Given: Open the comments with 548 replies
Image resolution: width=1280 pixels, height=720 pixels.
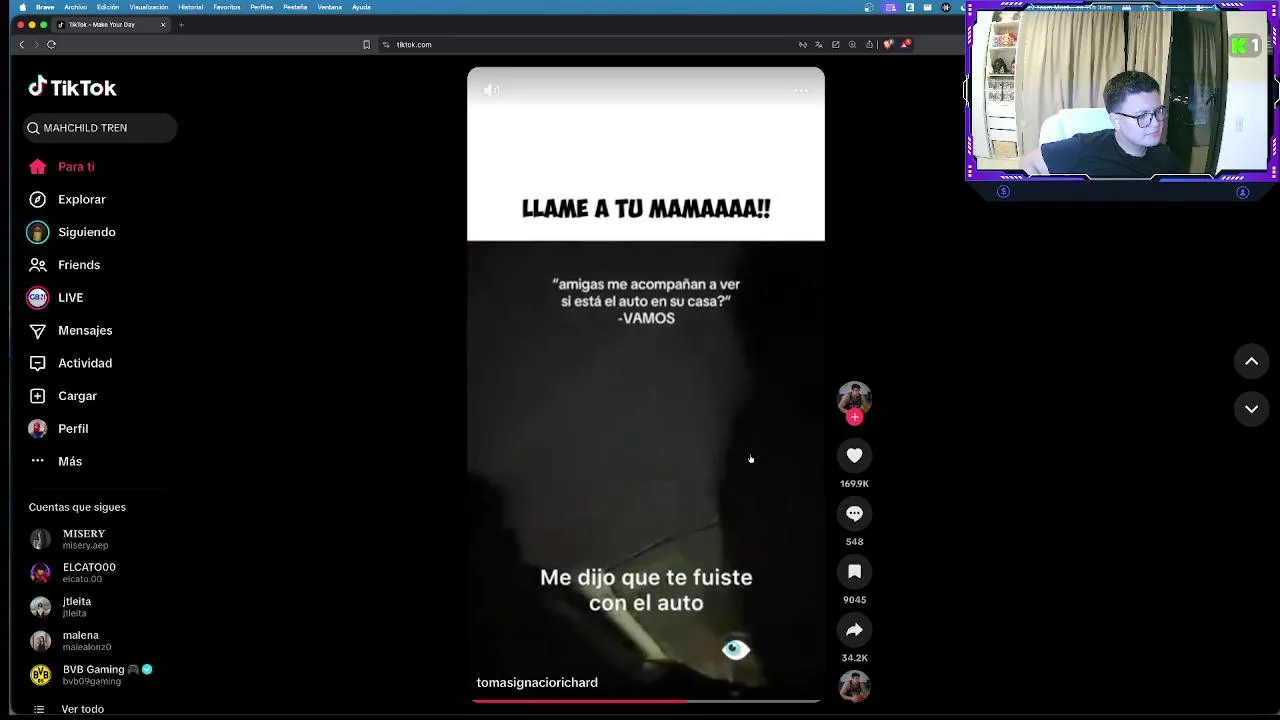Looking at the screenshot, I should point(854,514).
